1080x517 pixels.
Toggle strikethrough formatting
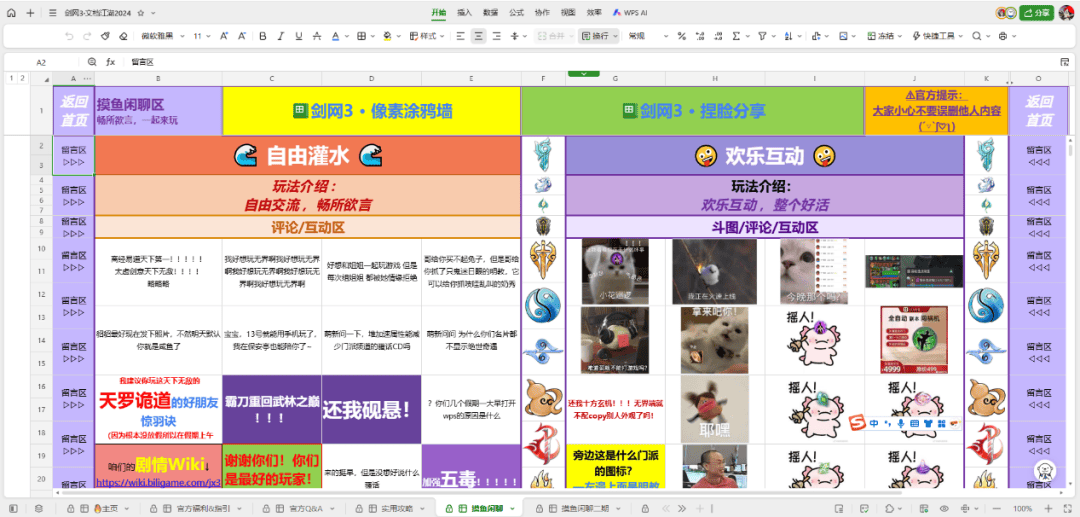(316, 36)
